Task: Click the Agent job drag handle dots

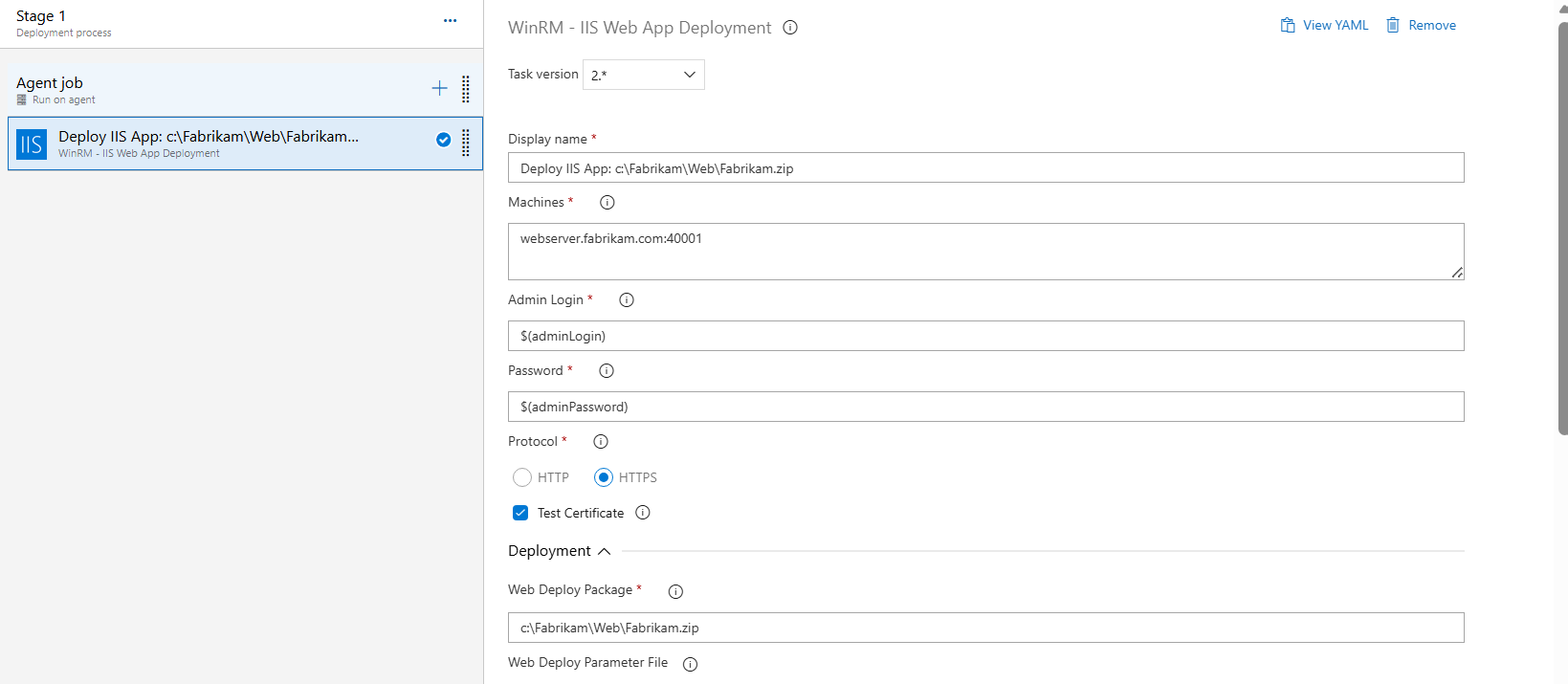Action: pos(466,89)
